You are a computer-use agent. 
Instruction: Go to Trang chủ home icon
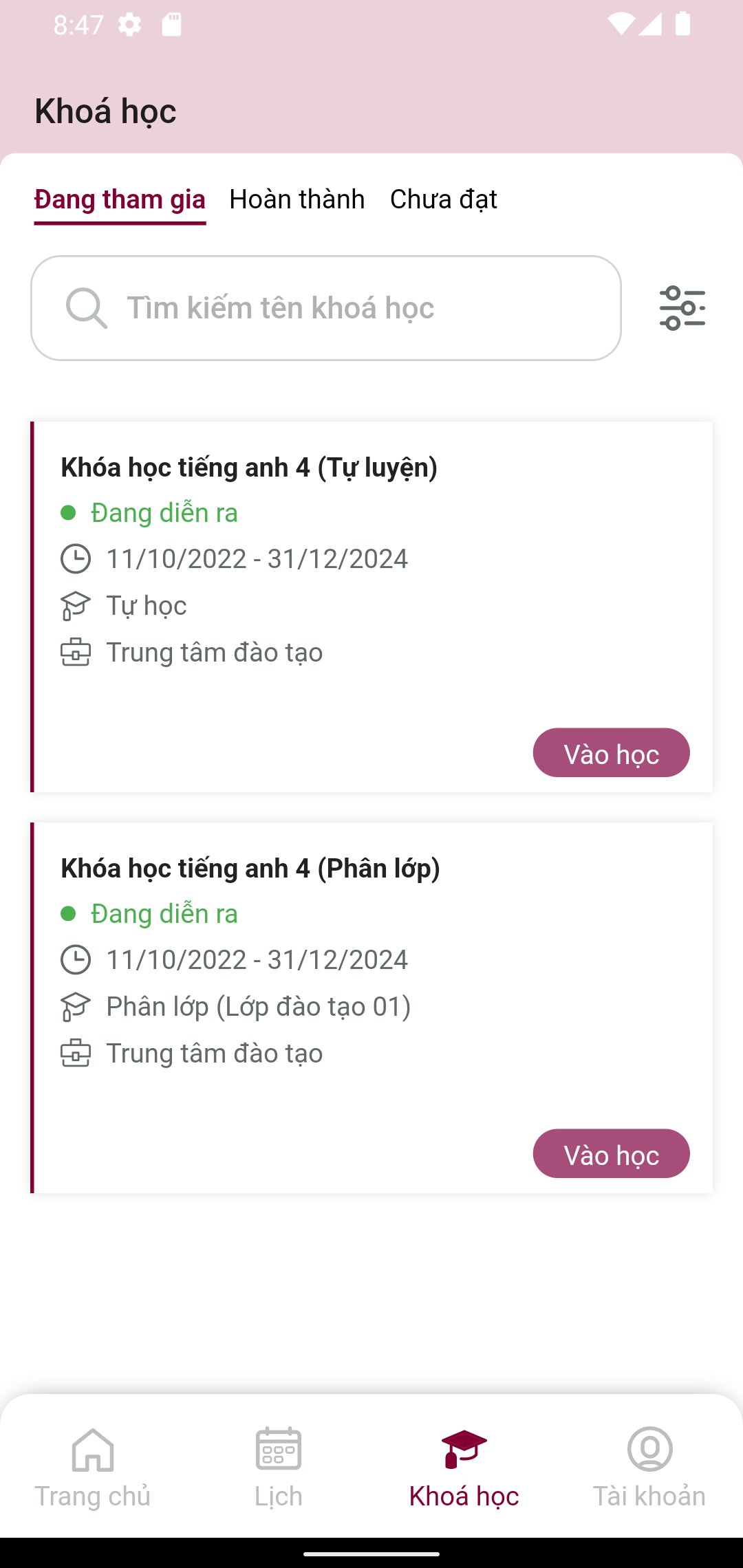point(93,1449)
